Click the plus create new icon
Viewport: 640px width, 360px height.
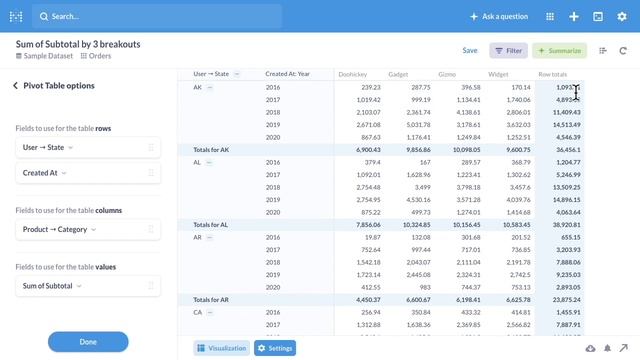tap(574, 16)
